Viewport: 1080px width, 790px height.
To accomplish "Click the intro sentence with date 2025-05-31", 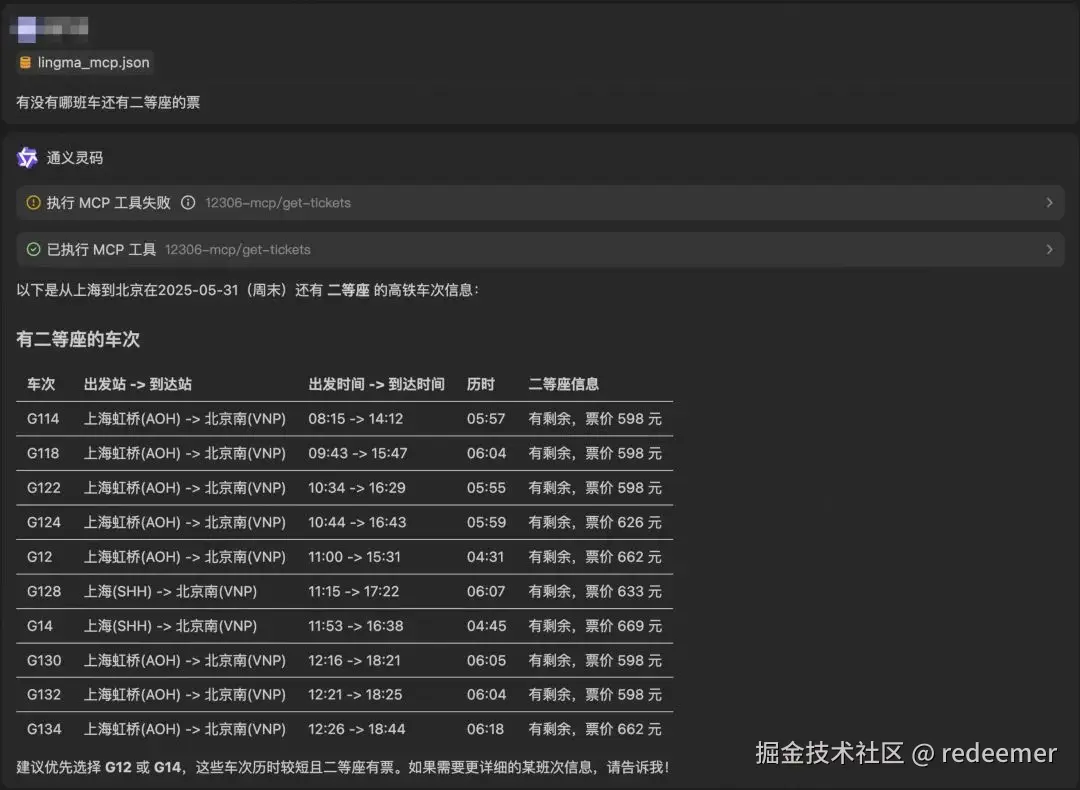I will click(x=247, y=290).
